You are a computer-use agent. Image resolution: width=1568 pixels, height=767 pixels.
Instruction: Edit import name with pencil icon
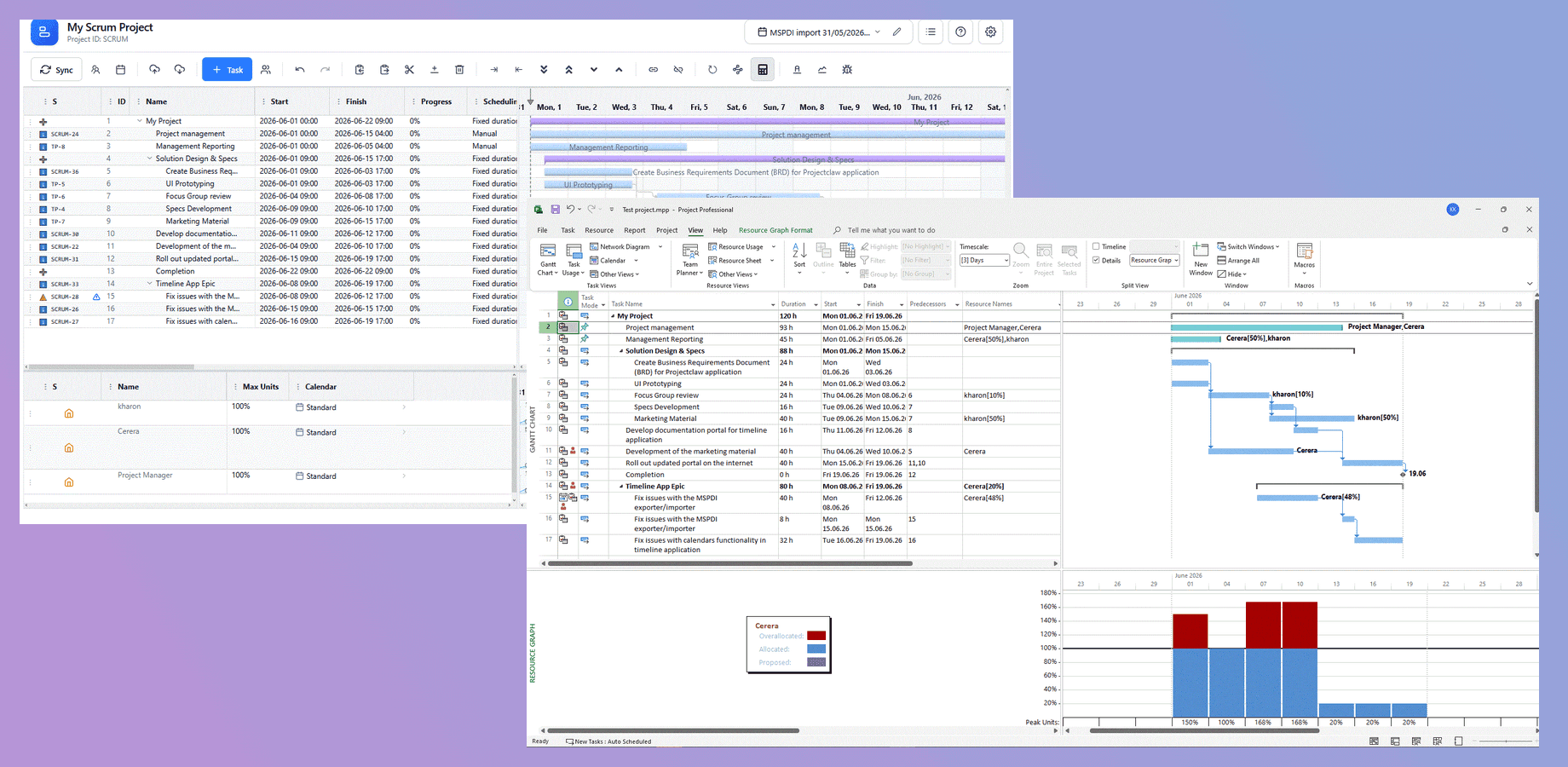pyautogui.click(x=896, y=32)
